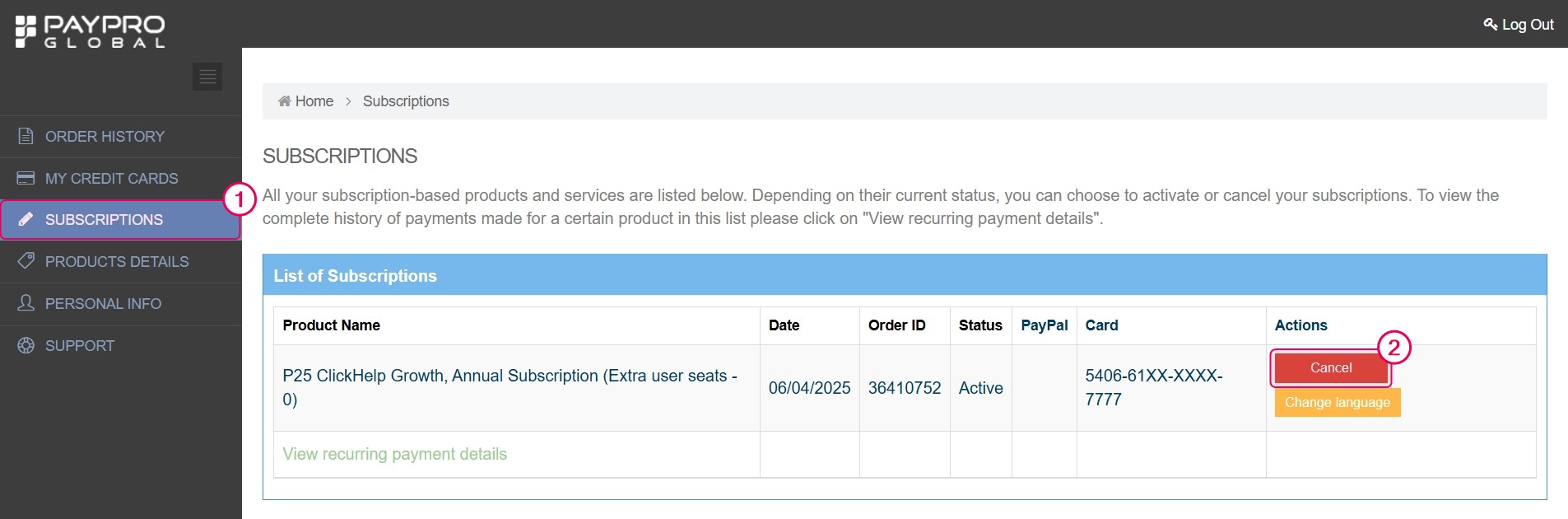Click the Subscriptions pencil icon
Viewport: 1568px width, 519px height.
pyautogui.click(x=26, y=219)
